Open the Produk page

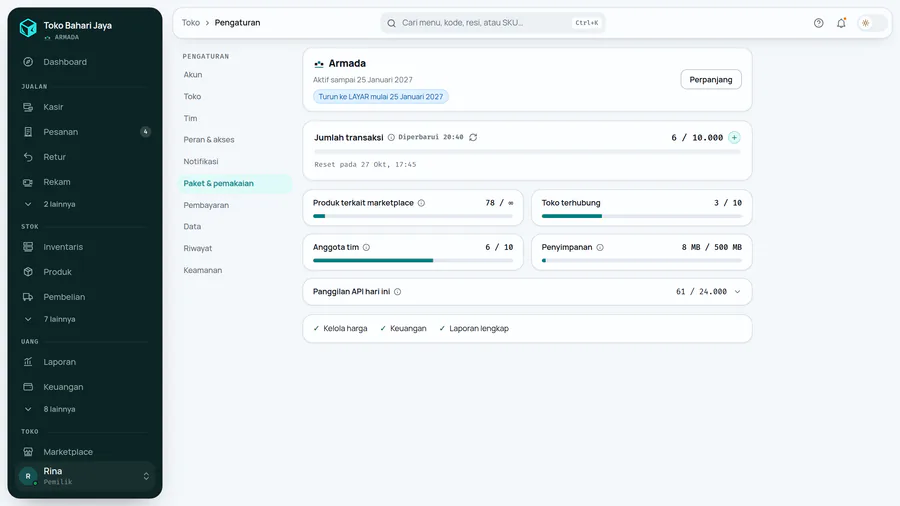[x=85, y=272]
